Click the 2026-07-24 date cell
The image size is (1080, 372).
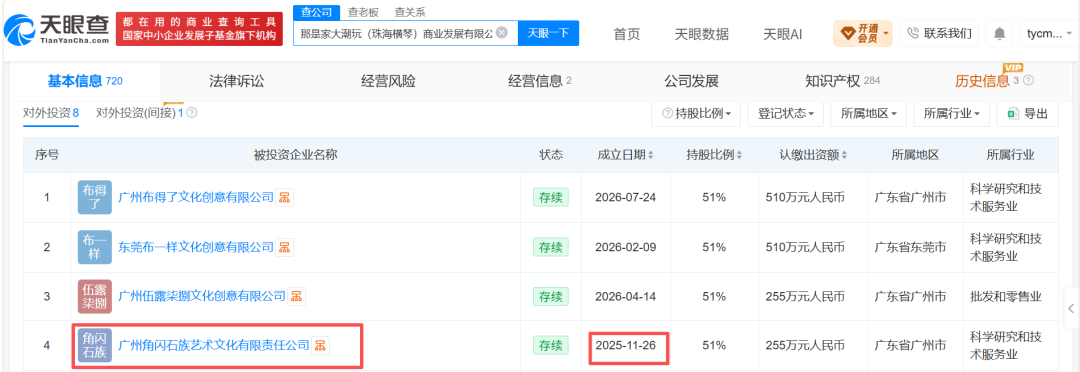click(625, 197)
